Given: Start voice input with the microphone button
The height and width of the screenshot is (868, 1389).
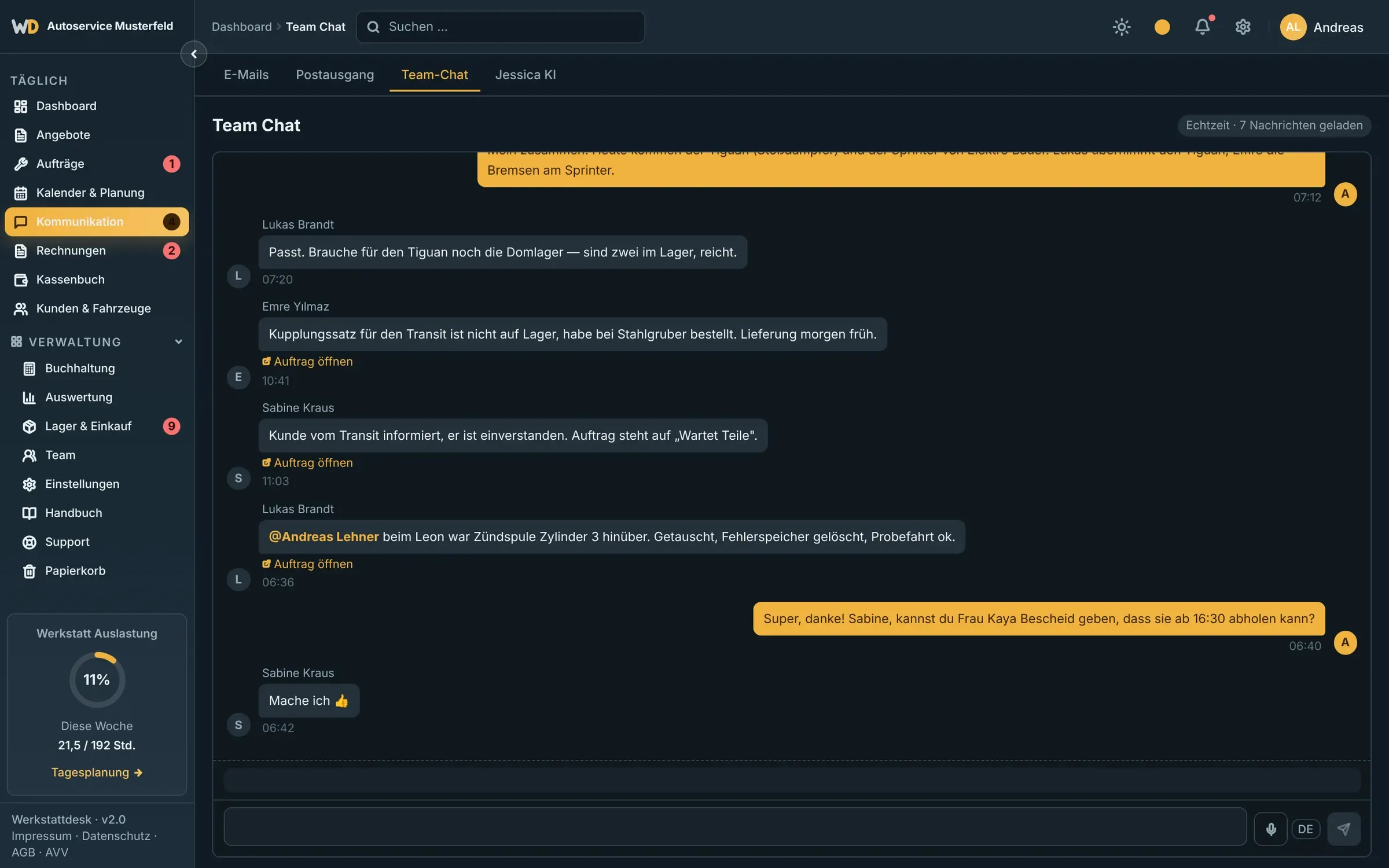Looking at the screenshot, I should point(1270,829).
